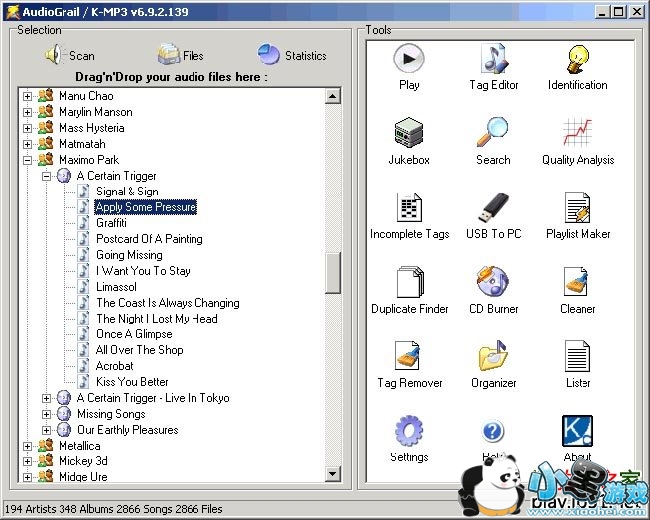Launch USB To PC tool
650x520 pixels.
[x=493, y=216]
